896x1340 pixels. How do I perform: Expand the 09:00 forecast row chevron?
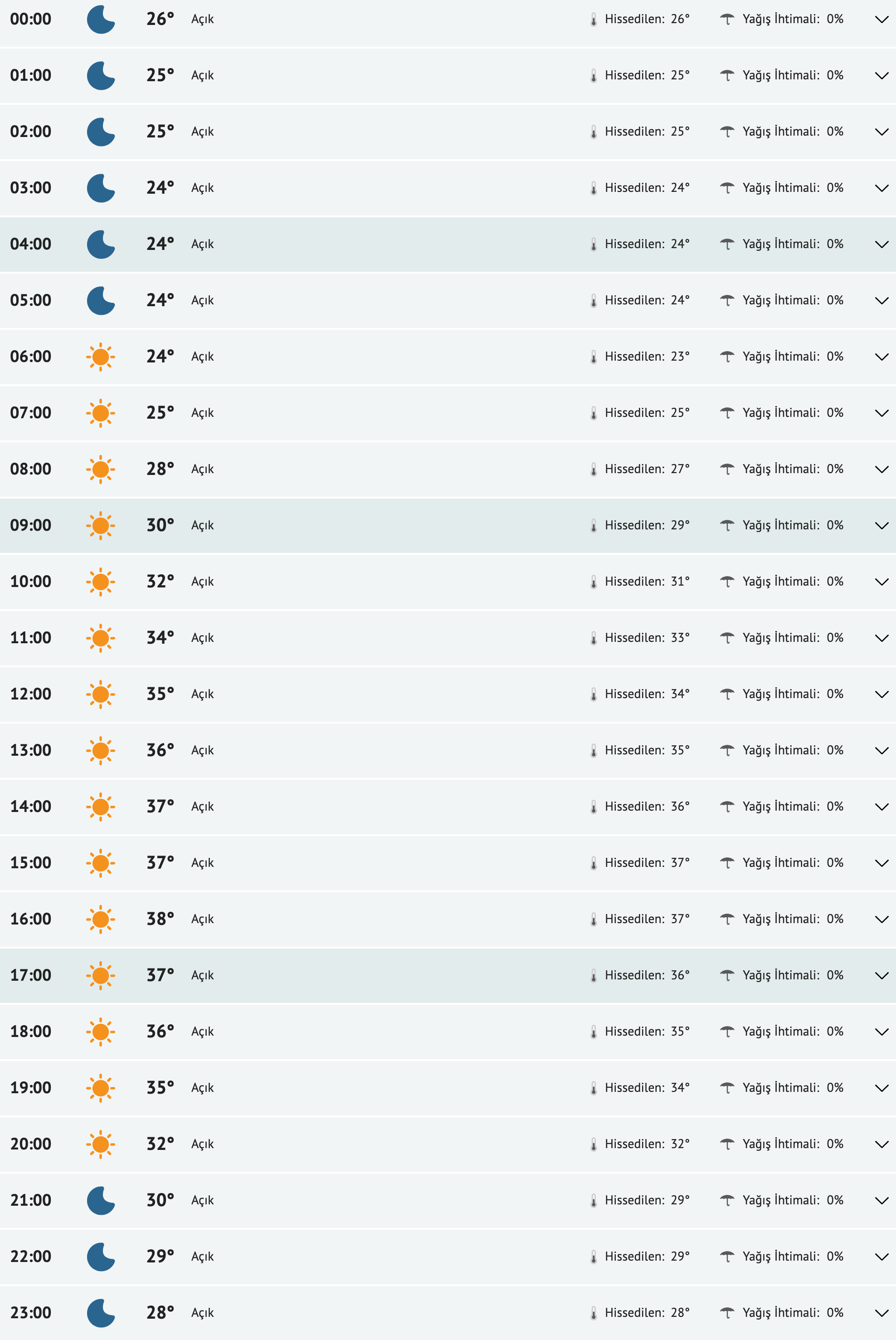click(x=881, y=525)
